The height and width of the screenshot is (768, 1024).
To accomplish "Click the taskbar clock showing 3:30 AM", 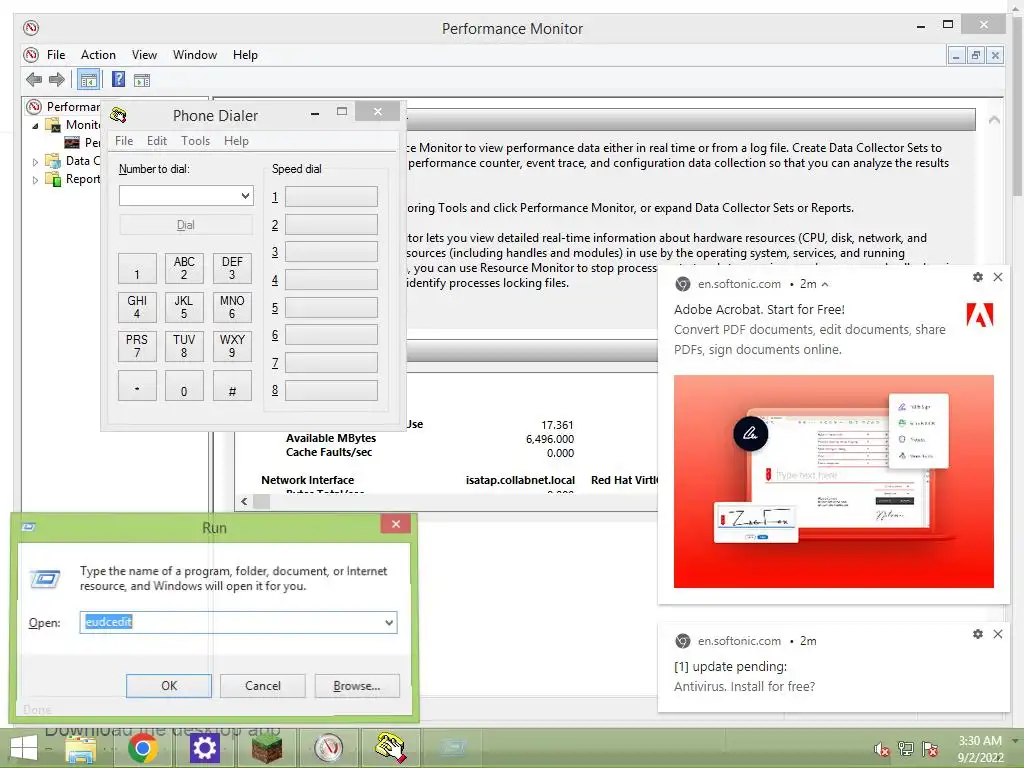I will coord(980,741).
